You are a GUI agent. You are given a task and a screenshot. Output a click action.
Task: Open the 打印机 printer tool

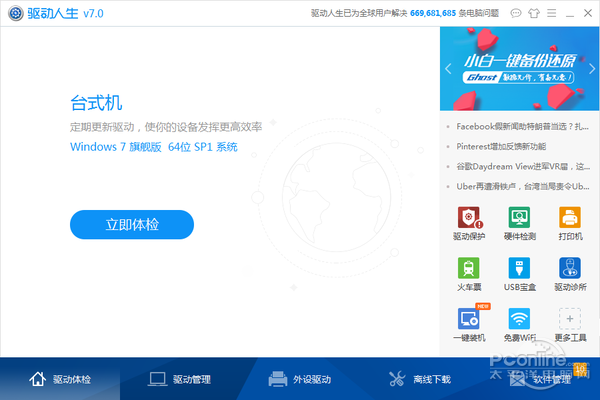pyautogui.click(x=570, y=223)
